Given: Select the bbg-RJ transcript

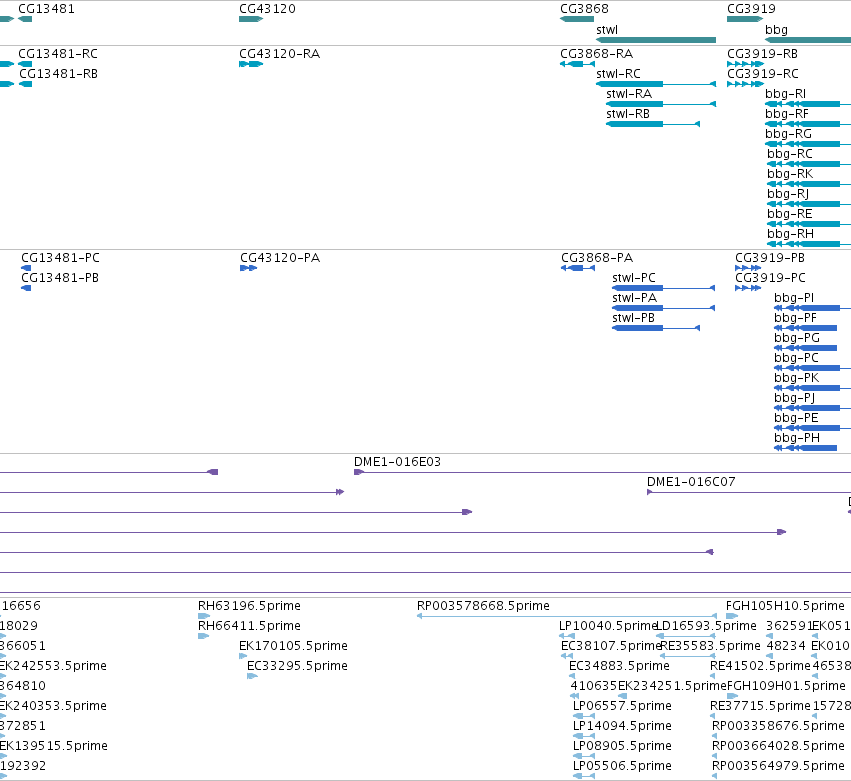Looking at the screenshot, I should 809,205.
